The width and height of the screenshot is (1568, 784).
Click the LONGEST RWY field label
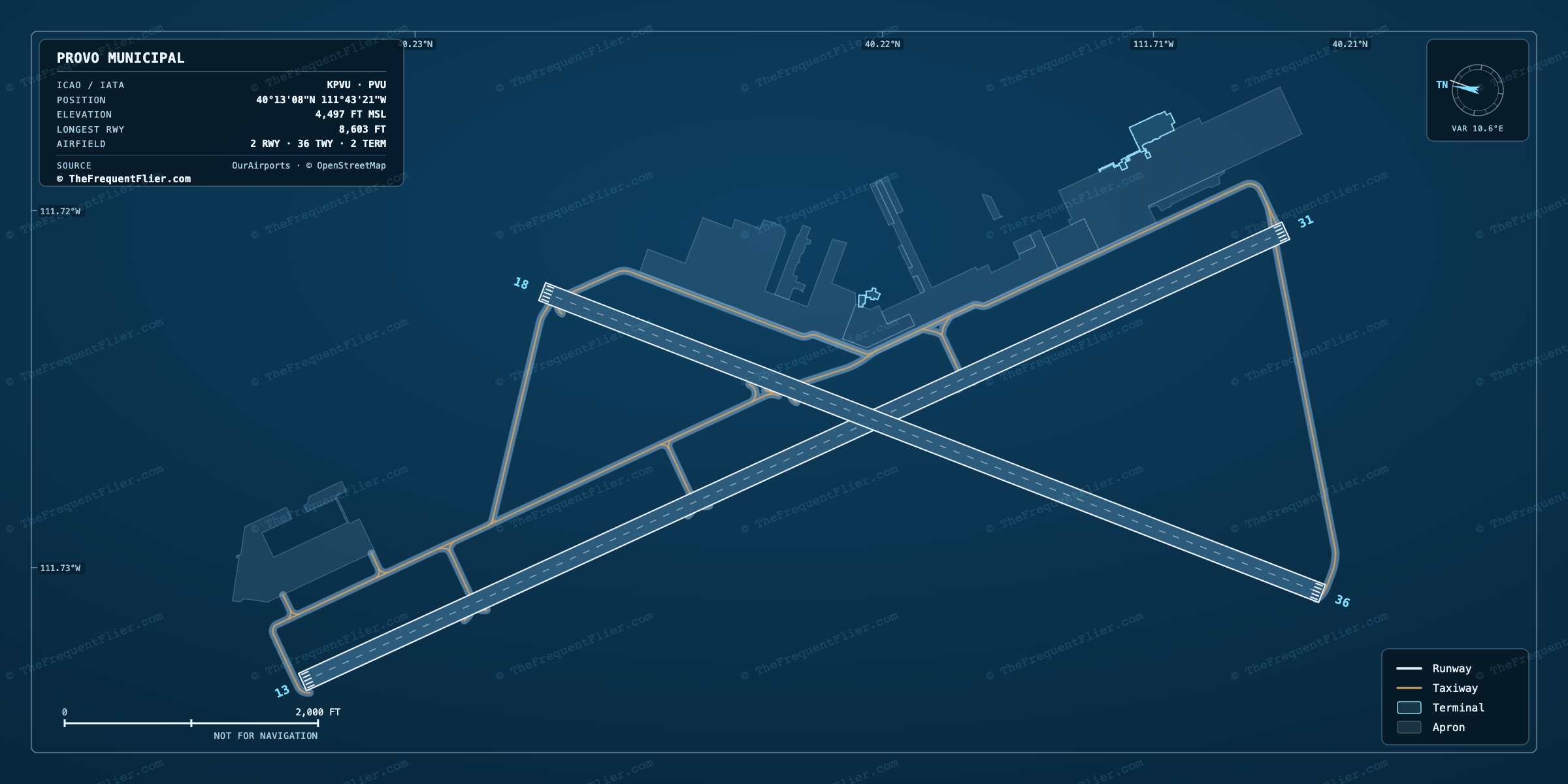click(x=90, y=129)
